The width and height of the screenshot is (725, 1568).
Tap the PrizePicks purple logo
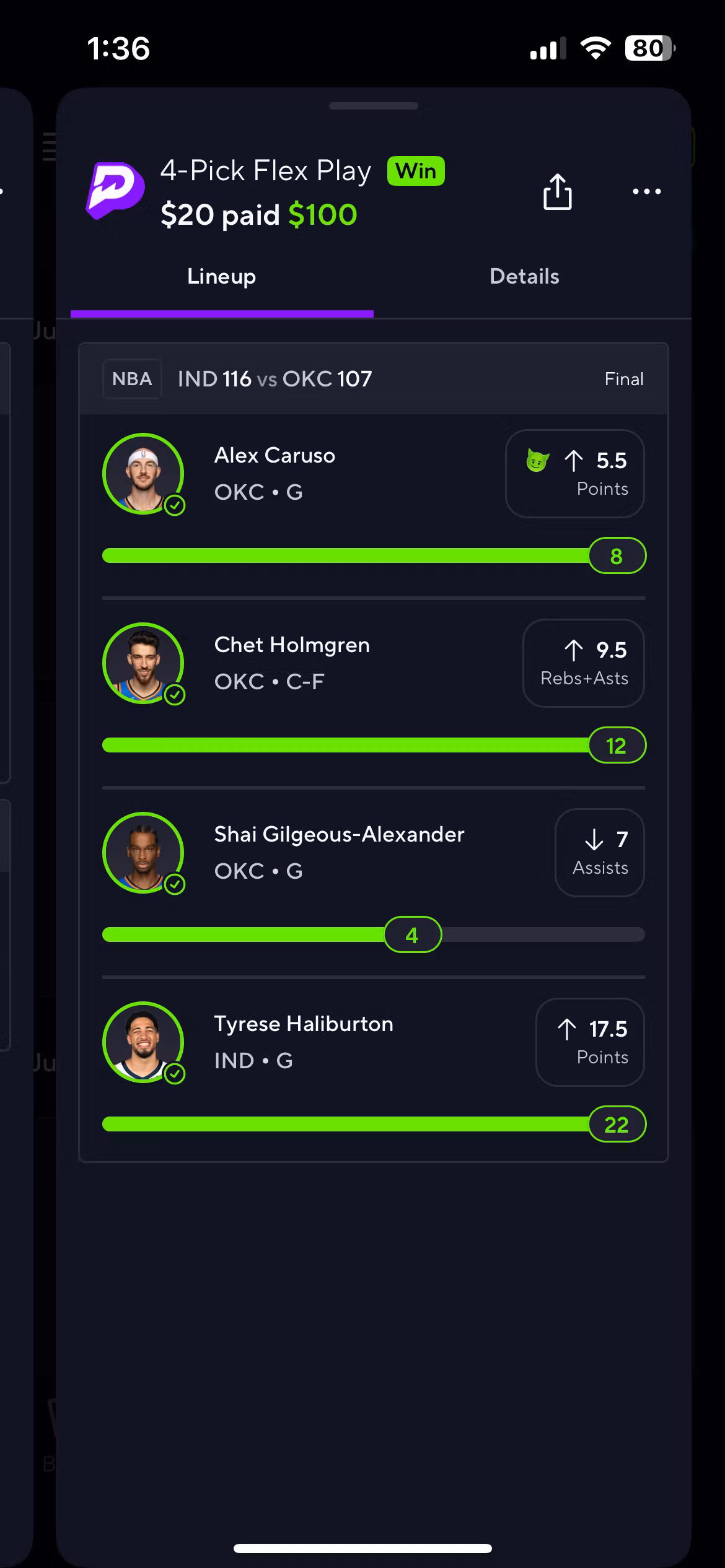[x=115, y=190]
